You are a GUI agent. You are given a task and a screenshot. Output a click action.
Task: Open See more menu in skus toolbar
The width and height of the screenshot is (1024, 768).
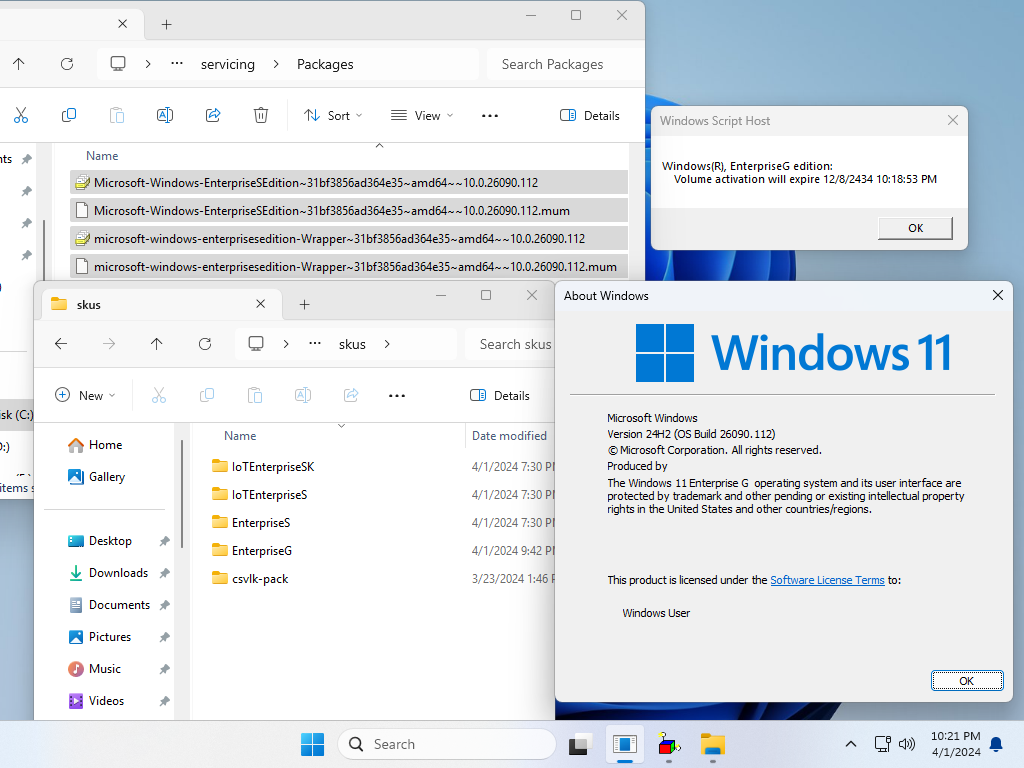(x=397, y=395)
